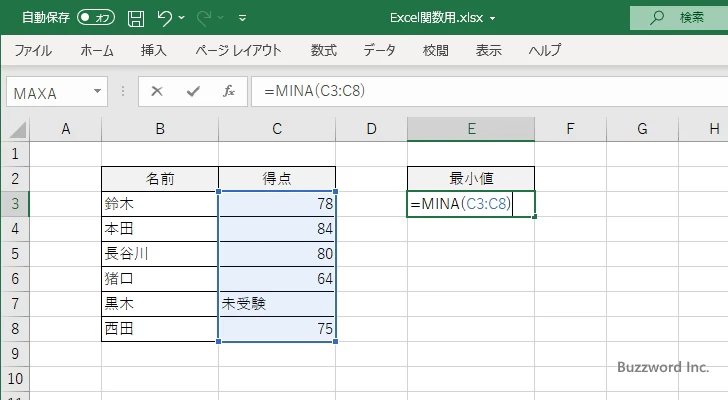Viewport: 728px width, 400px height.
Task: Cancel formula entry with X icon
Action: coord(157,91)
